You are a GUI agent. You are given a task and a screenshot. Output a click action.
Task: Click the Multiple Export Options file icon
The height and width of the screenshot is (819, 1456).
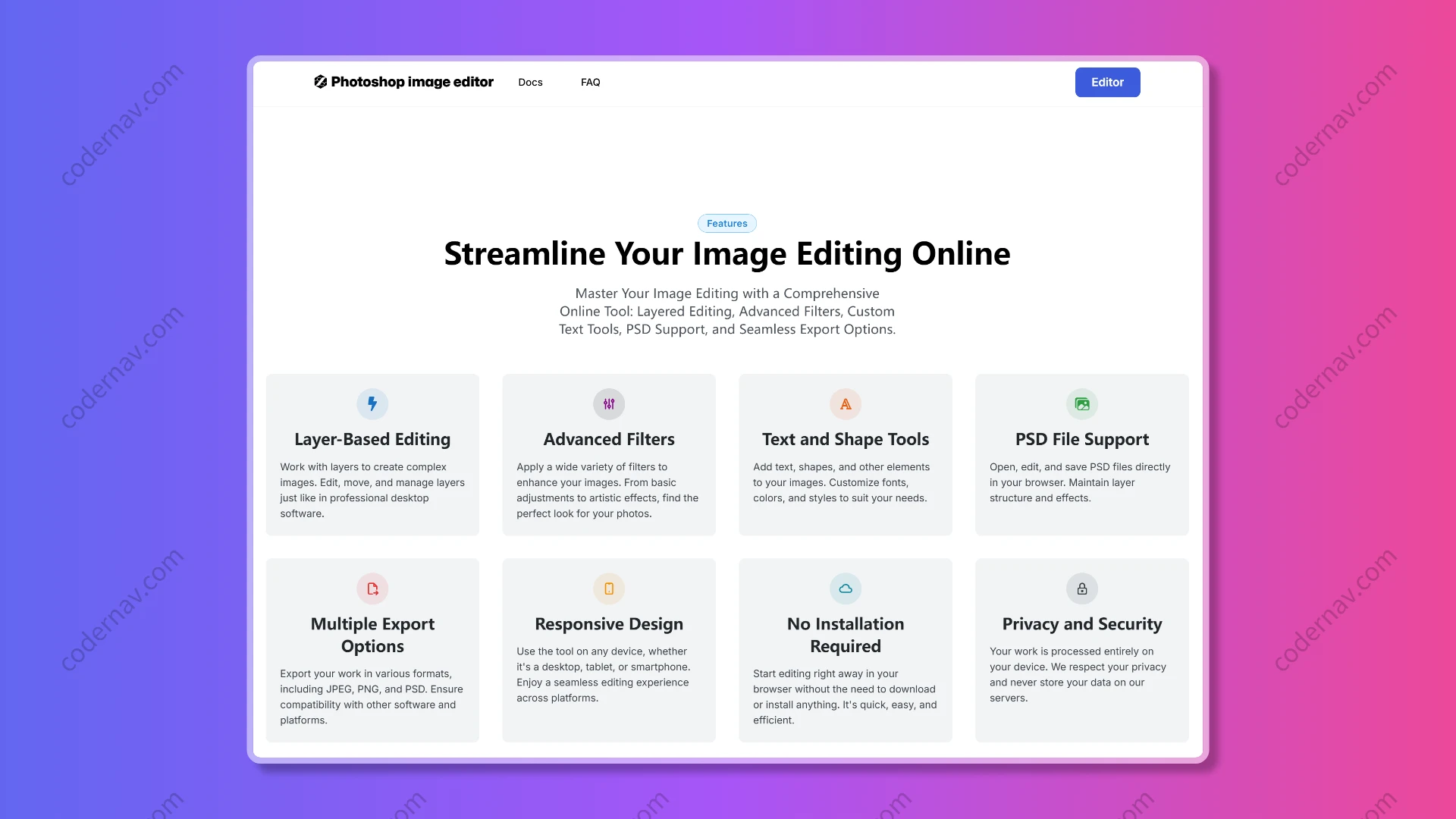[x=372, y=588]
